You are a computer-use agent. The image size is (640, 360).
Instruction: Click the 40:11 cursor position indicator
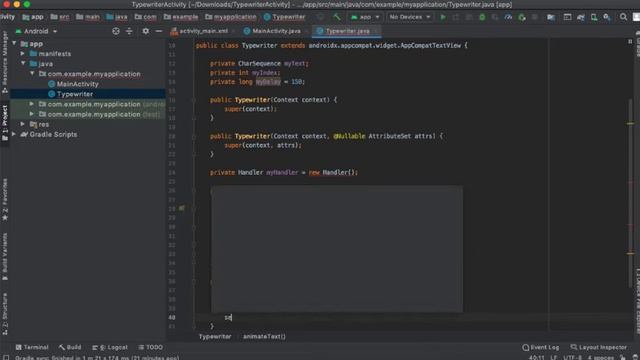tap(536, 358)
